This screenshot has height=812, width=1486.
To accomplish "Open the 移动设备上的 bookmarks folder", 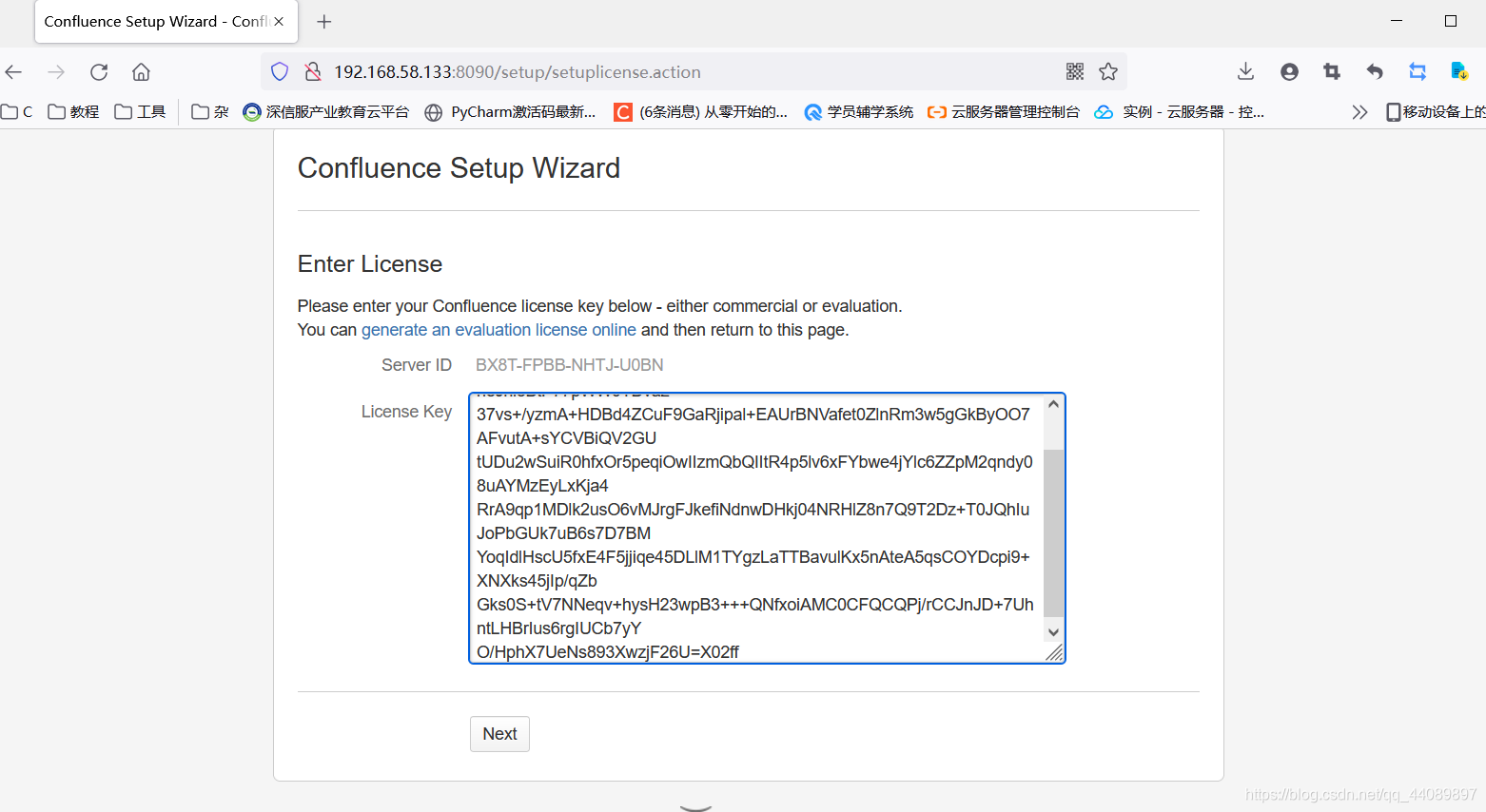I will [1436, 112].
